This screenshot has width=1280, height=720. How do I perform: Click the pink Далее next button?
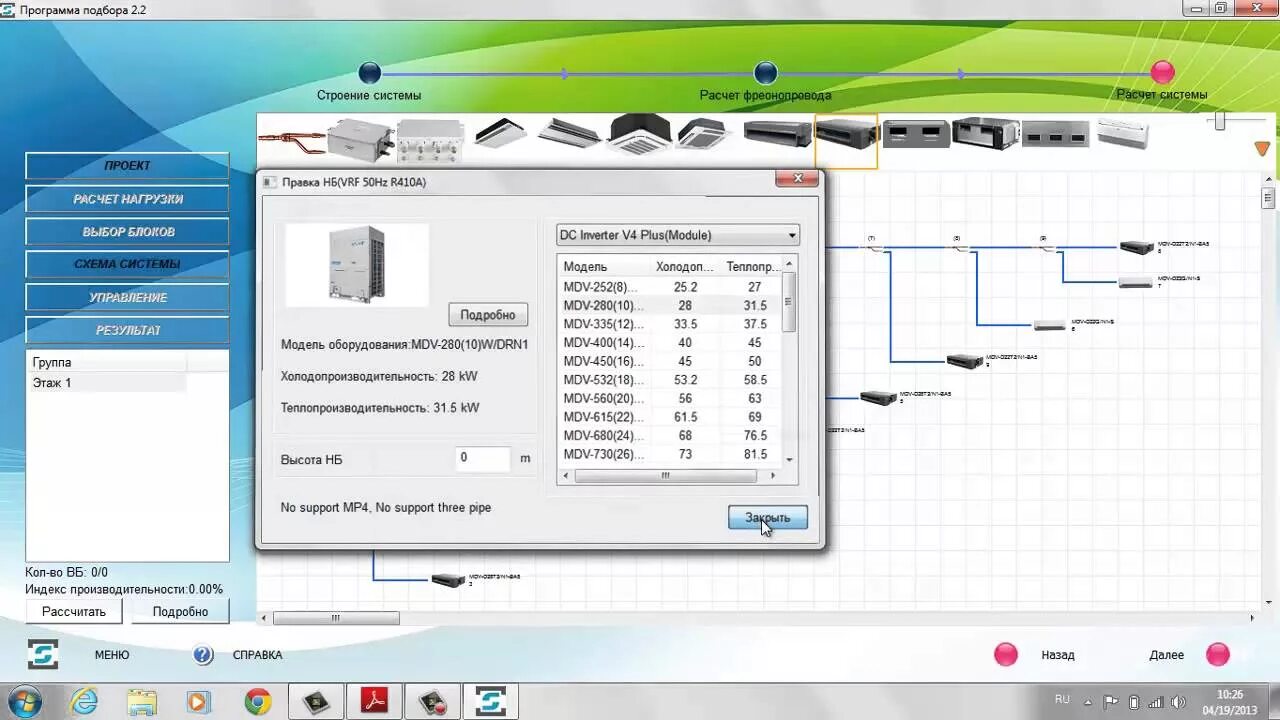[1218, 655]
